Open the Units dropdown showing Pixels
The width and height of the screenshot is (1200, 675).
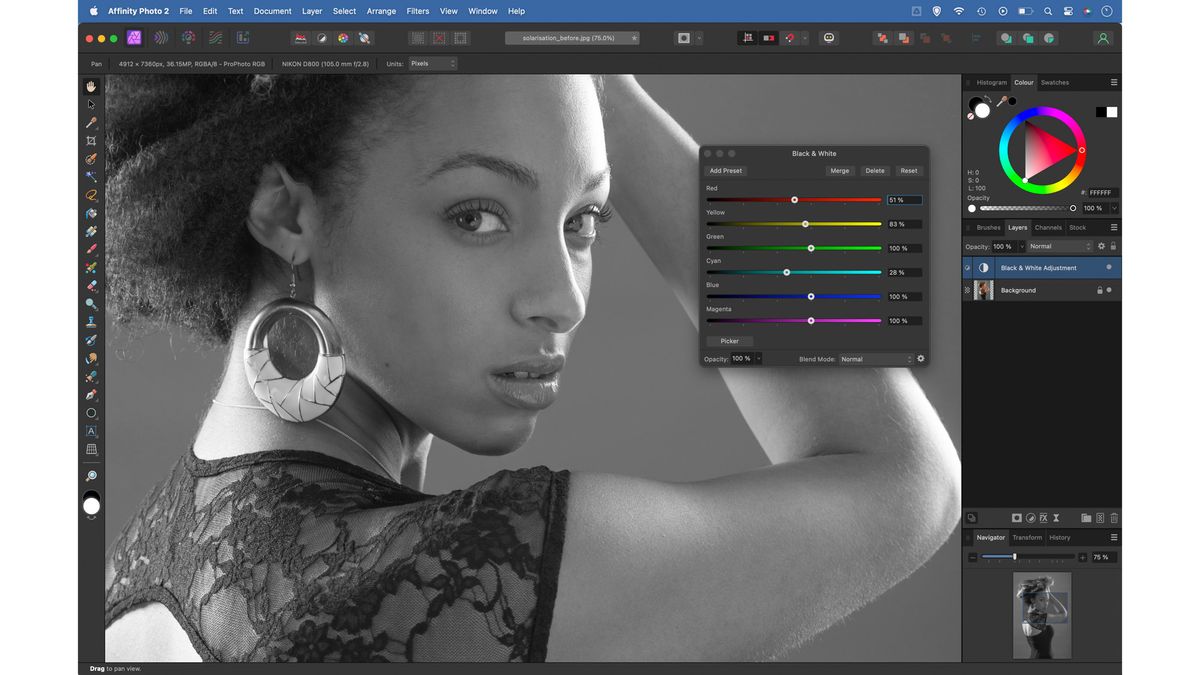(x=432, y=63)
